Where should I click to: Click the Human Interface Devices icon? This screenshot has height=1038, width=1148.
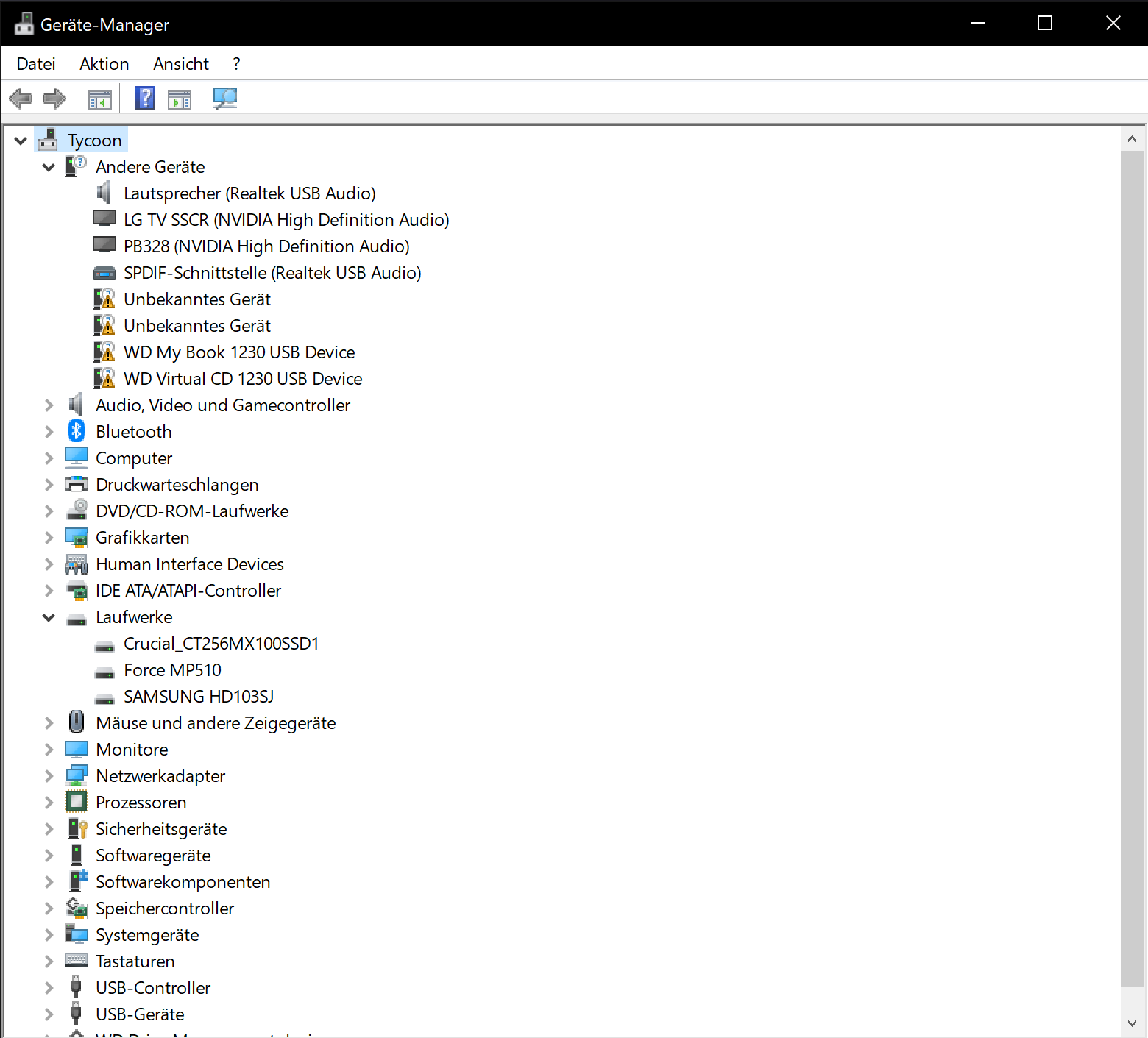(x=77, y=564)
